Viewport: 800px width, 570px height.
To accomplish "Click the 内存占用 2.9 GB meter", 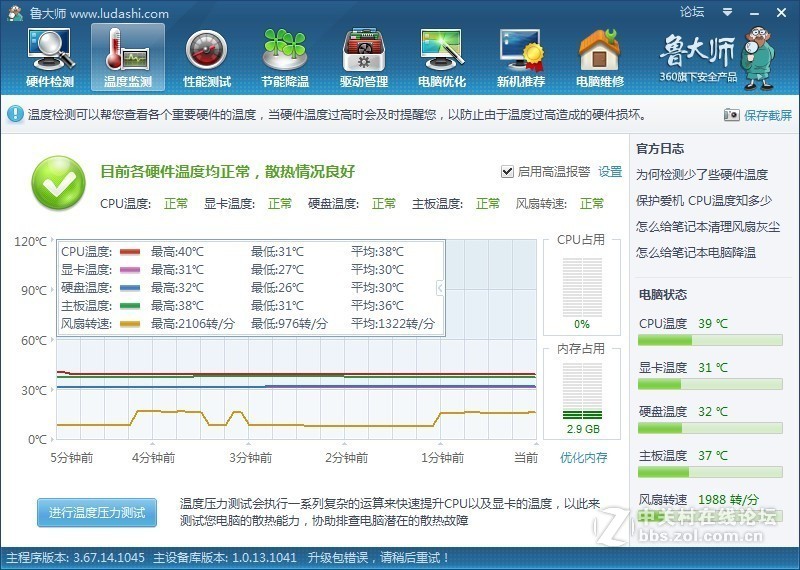I will (x=582, y=391).
